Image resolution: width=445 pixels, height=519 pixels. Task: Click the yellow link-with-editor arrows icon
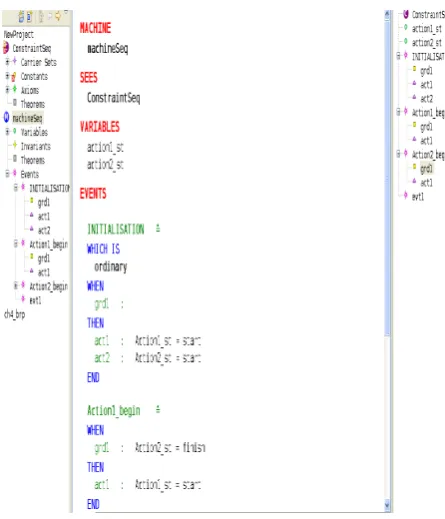(58, 16)
